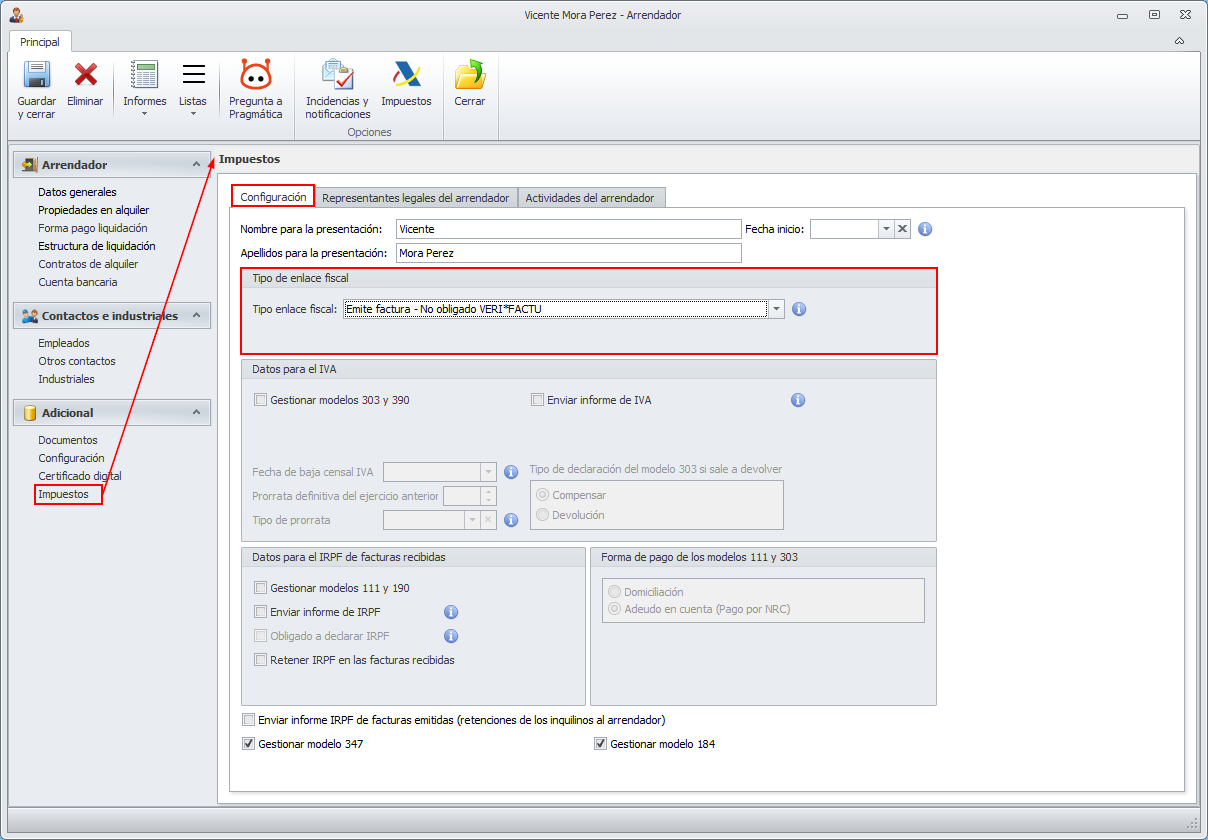The image size is (1208, 840).
Task: Click the Cerrar folder icon
Action: (470, 75)
